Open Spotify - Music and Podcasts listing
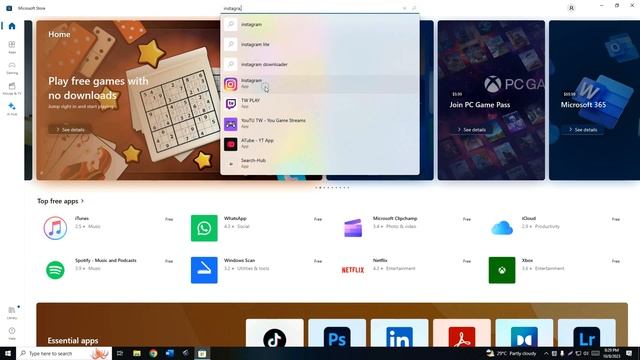Screen dimensions: 640x360 (x=109, y=269)
